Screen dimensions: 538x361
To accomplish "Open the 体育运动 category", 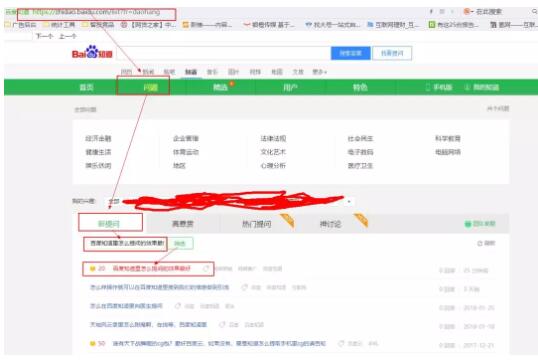I will coord(186,152).
